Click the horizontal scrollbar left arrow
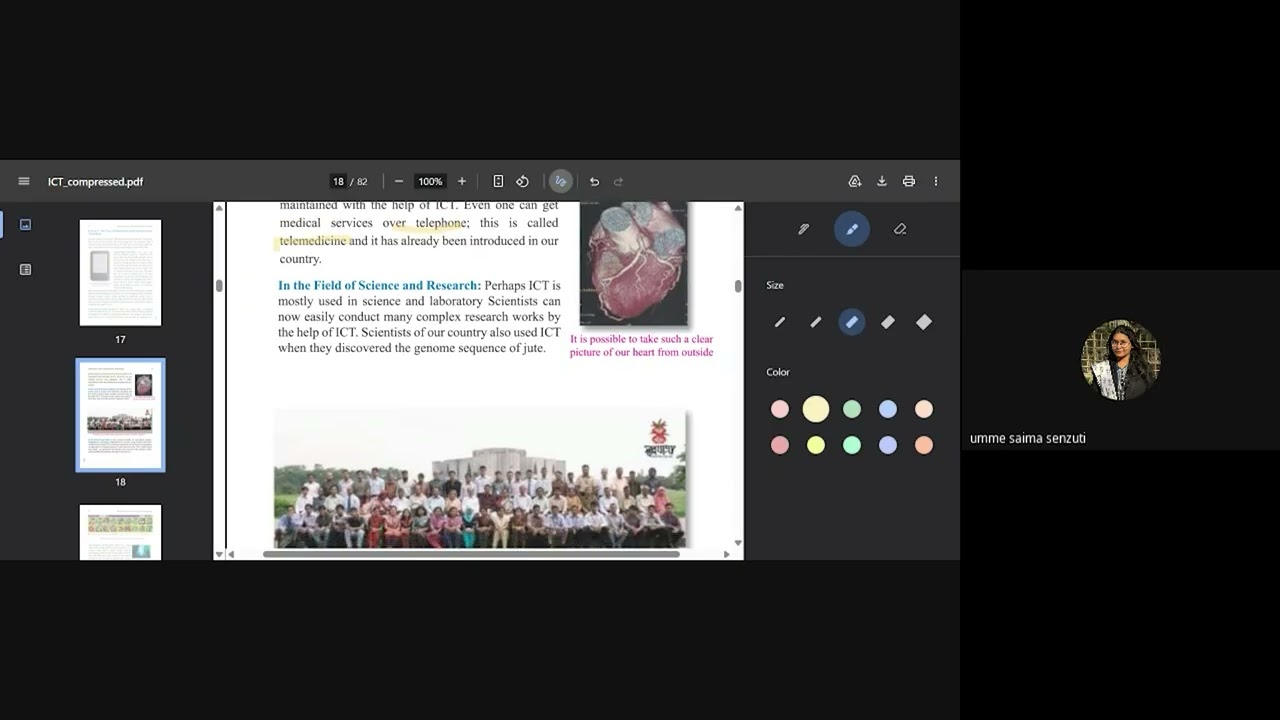This screenshot has height=720, width=1280. [x=231, y=554]
